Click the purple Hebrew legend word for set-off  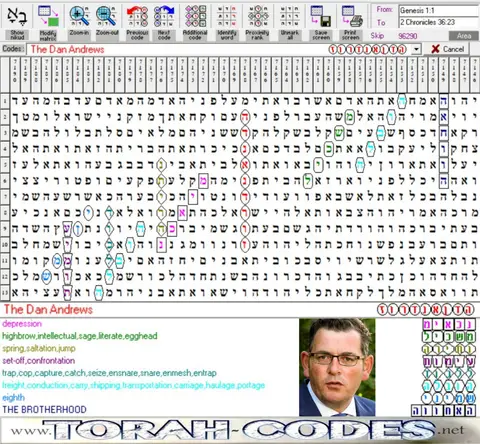coord(449,361)
